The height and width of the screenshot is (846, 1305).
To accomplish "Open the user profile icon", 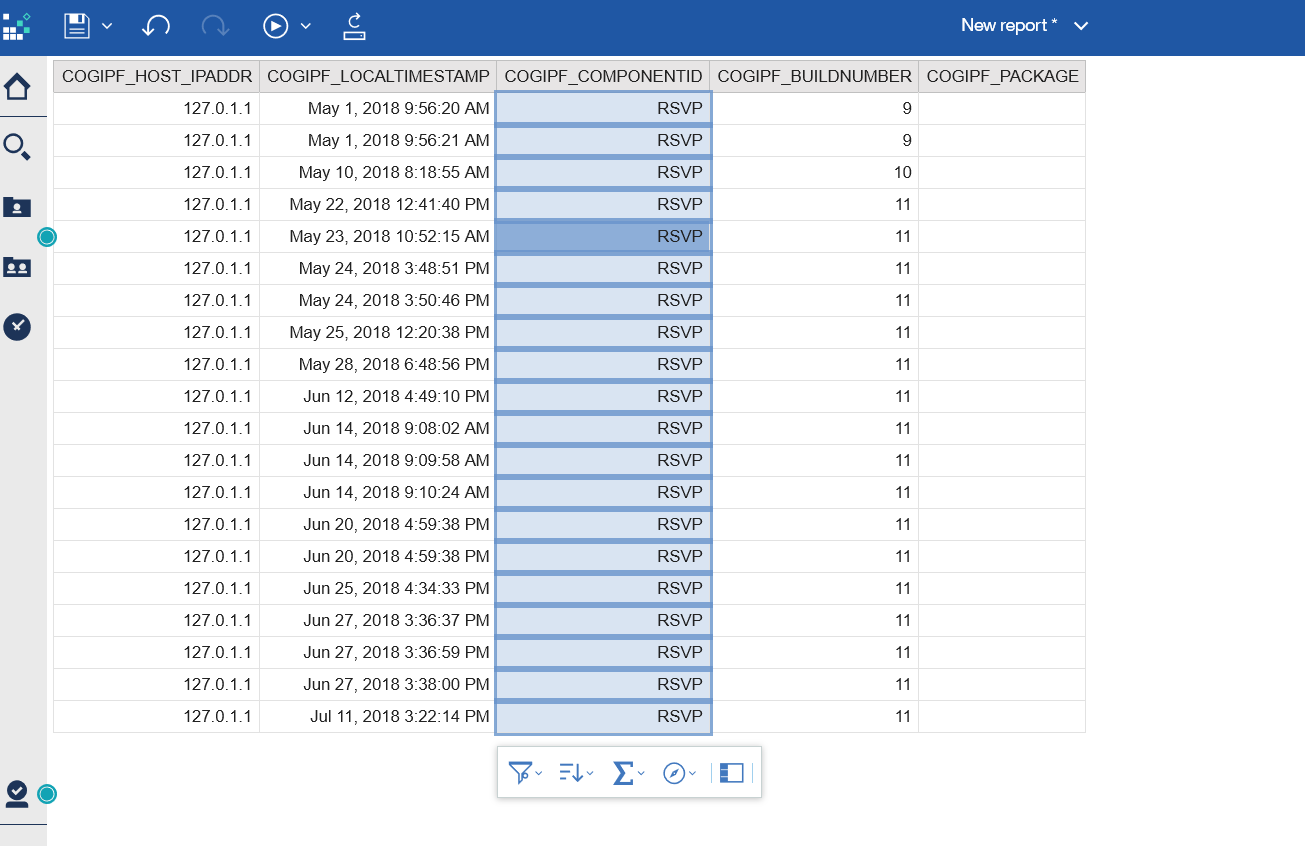I will tap(17, 794).
